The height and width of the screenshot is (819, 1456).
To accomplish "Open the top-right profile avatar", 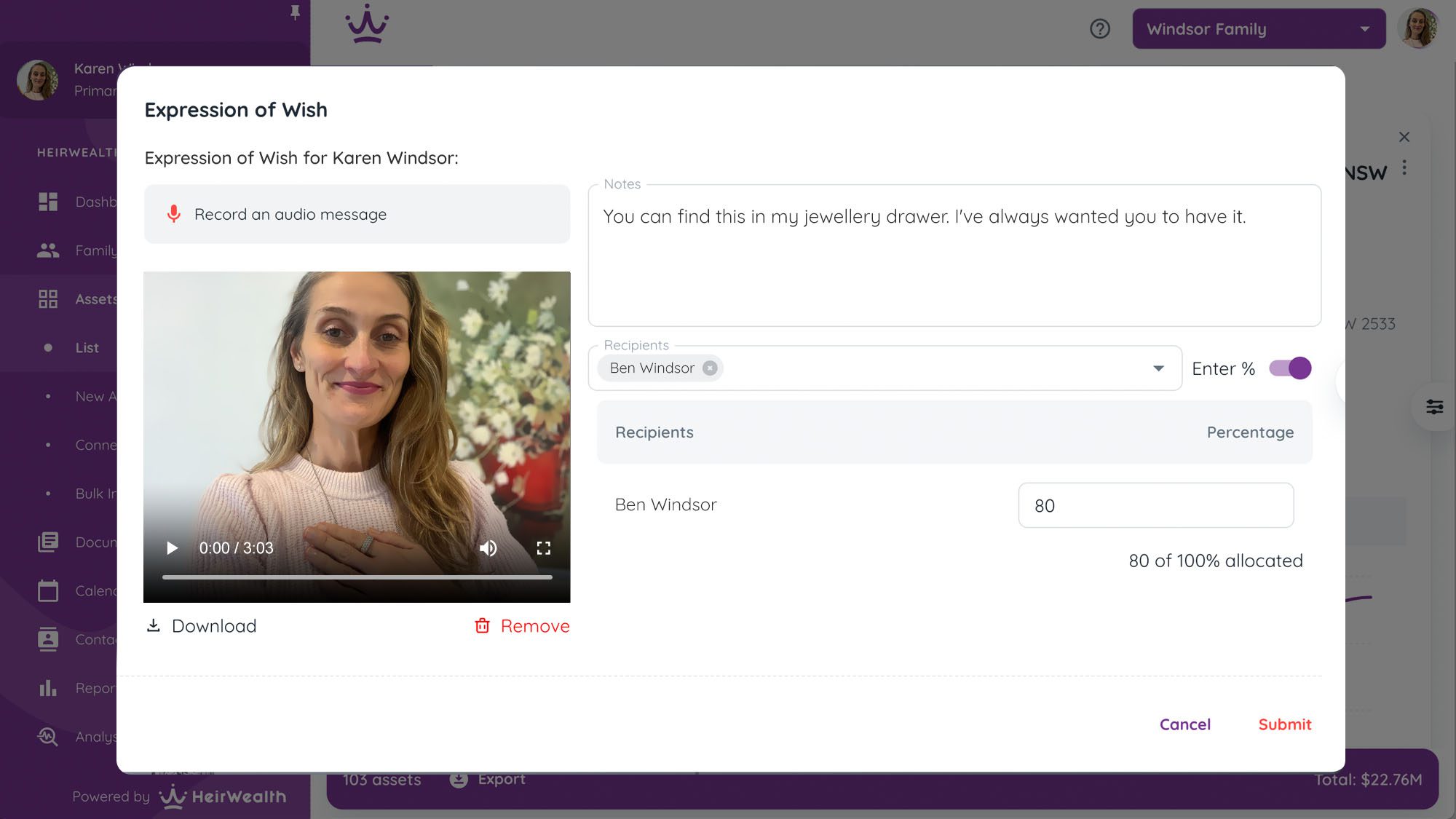I will 1418,29.
